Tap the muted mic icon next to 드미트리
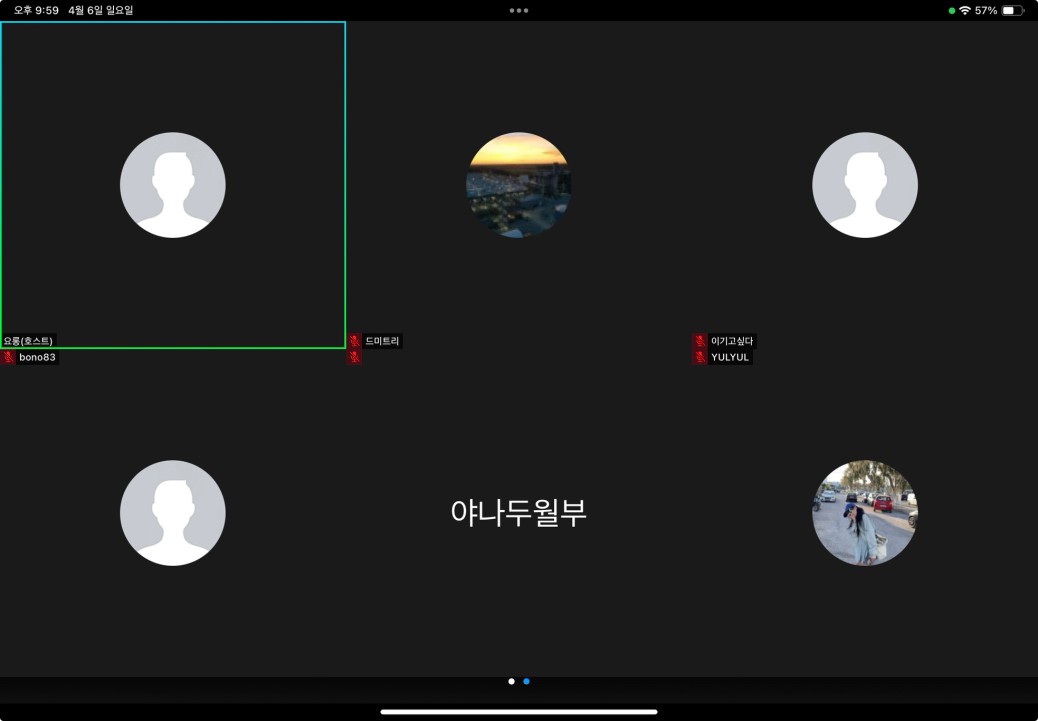Screen dimensions: 1038x721 point(354,341)
